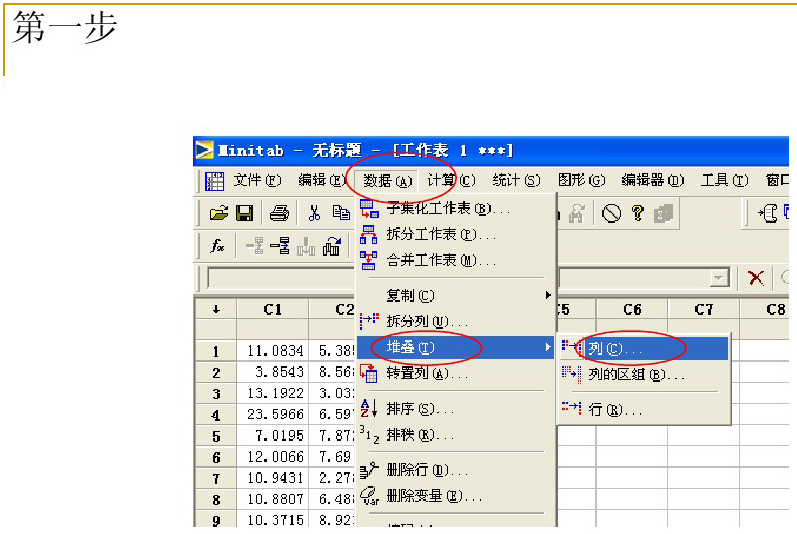This screenshot has width=797, height=534.
Task: Click cell containing 11.0834 in column C1
Action: 272,351
